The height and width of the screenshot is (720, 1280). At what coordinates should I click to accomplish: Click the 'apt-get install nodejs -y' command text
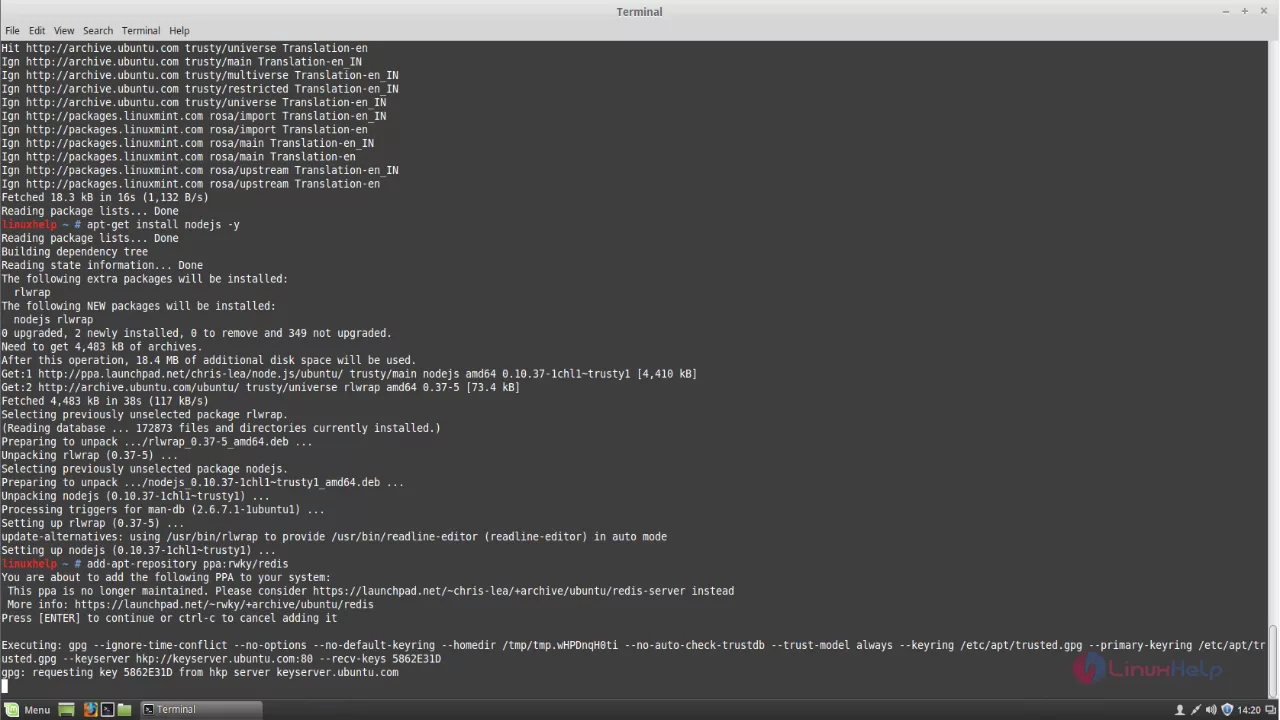[x=163, y=225]
